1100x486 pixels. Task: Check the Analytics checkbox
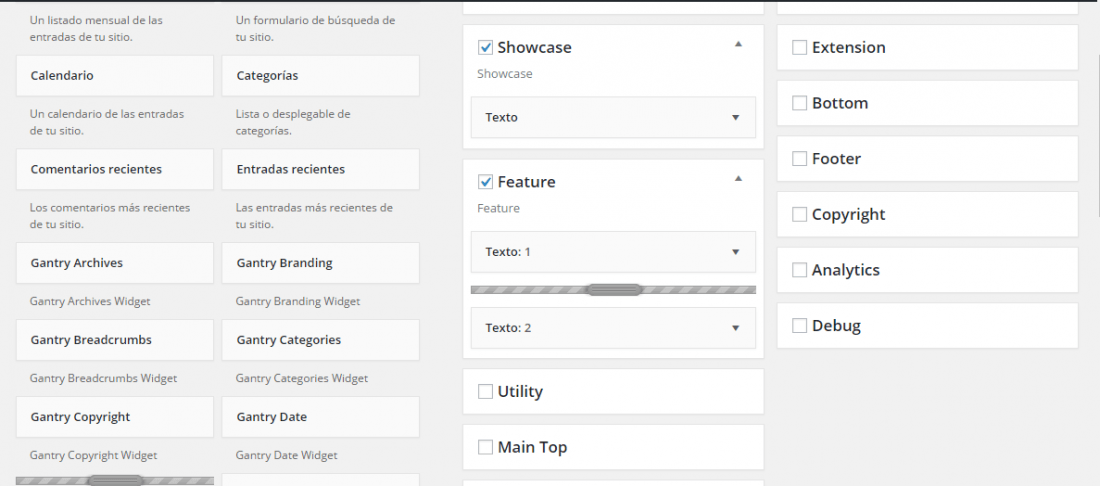pyautogui.click(x=799, y=270)
